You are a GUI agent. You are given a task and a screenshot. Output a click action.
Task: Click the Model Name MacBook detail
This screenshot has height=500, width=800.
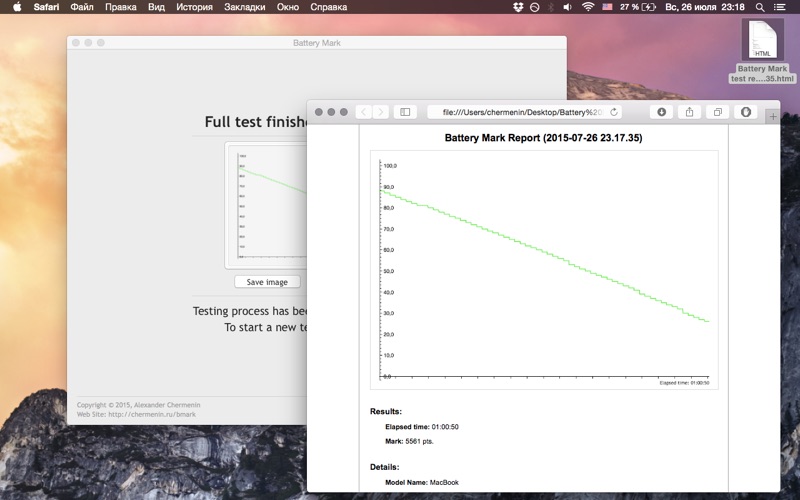point(422,482)
